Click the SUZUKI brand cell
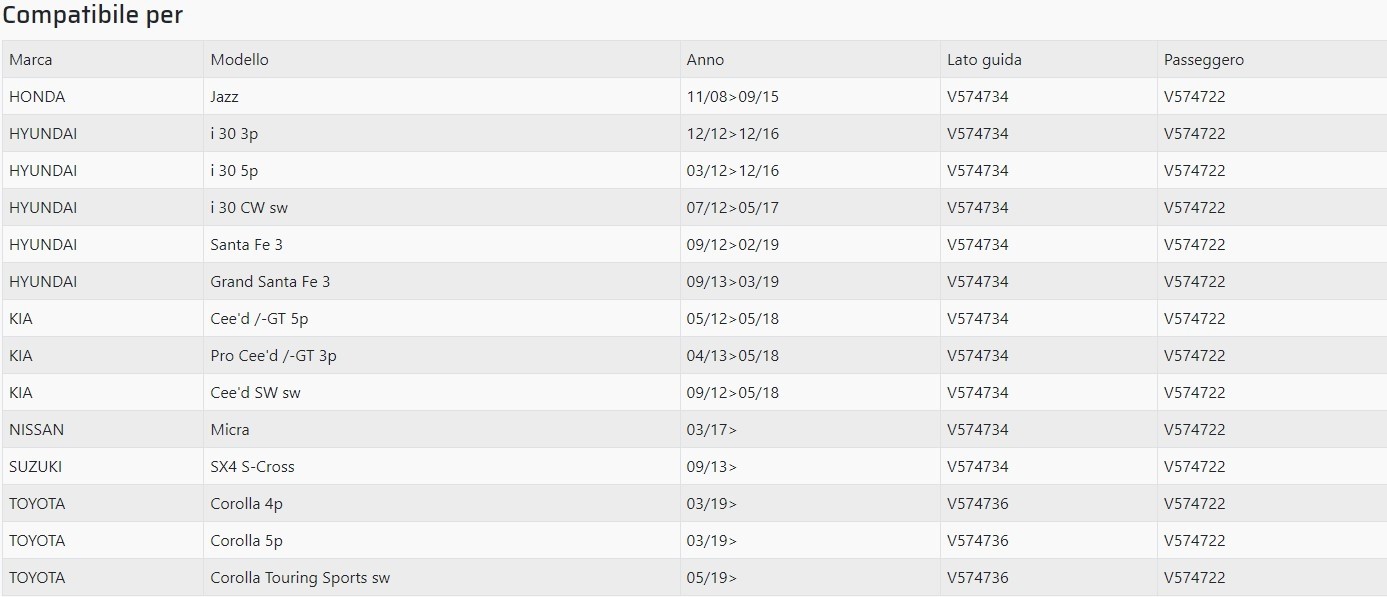Screen dimensions: 1387x597 click(x=35, y=467)
